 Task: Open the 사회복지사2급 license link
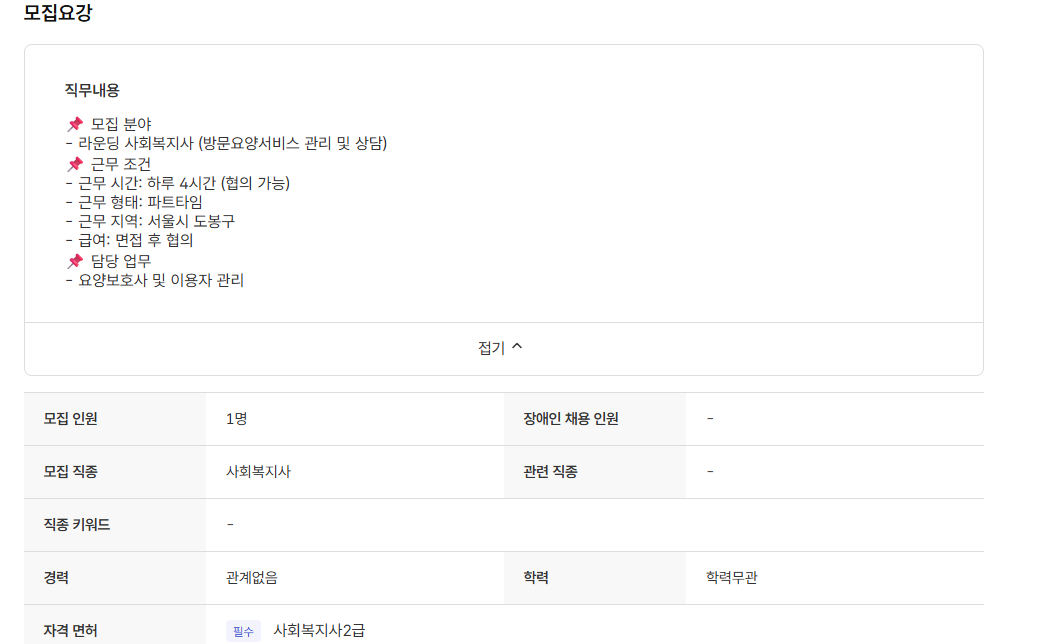tap(320, 630)
